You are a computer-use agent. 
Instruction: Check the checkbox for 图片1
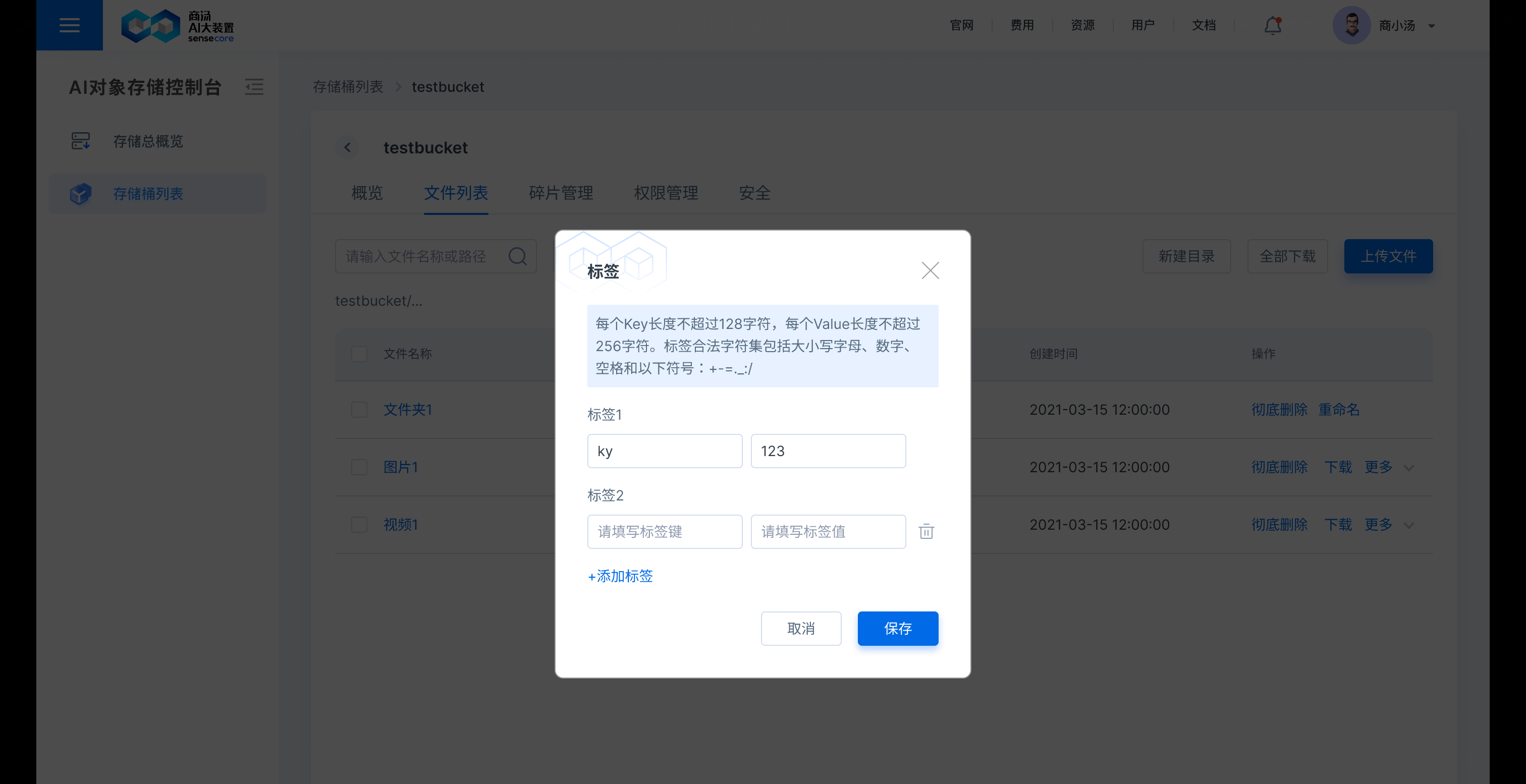[x=359, y=467]
